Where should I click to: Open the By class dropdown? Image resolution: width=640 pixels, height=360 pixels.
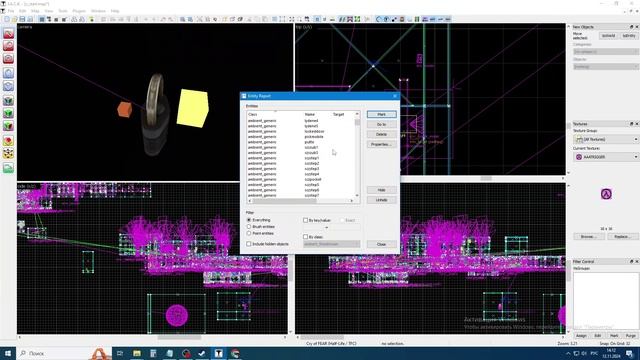pyautogui.click(x=331, y=244)
